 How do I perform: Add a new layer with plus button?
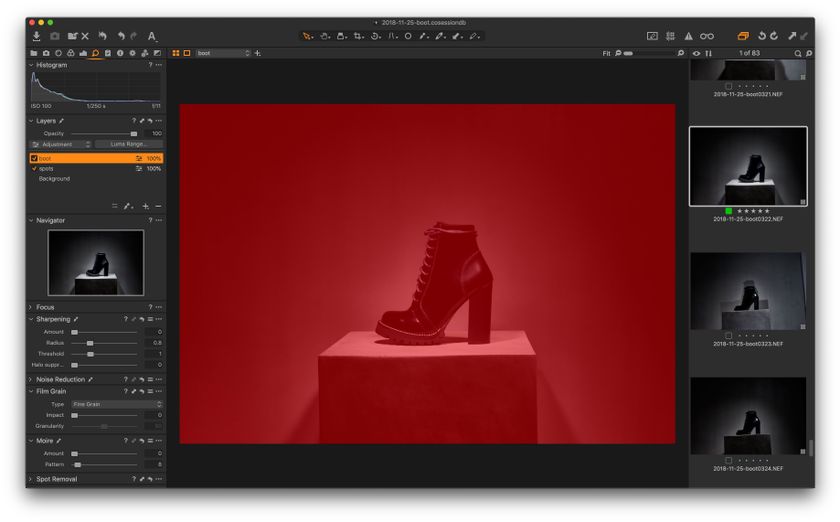click(x=145, y=206)
